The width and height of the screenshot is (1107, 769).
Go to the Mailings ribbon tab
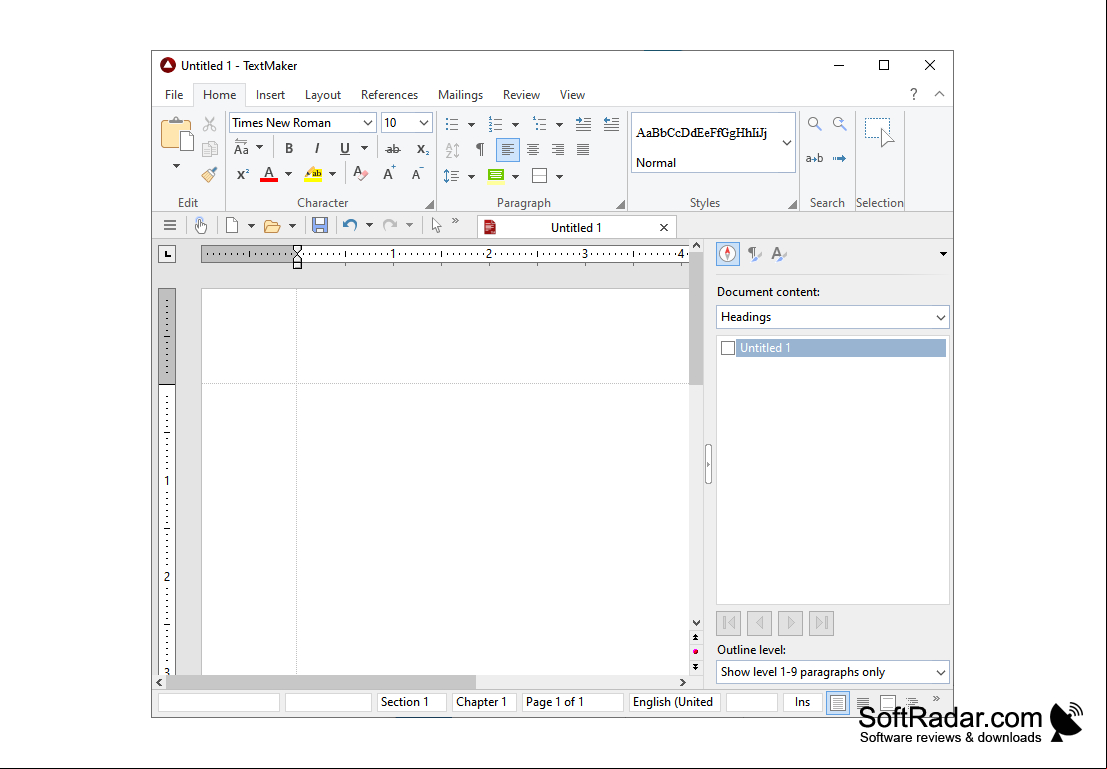click(460, 95)
